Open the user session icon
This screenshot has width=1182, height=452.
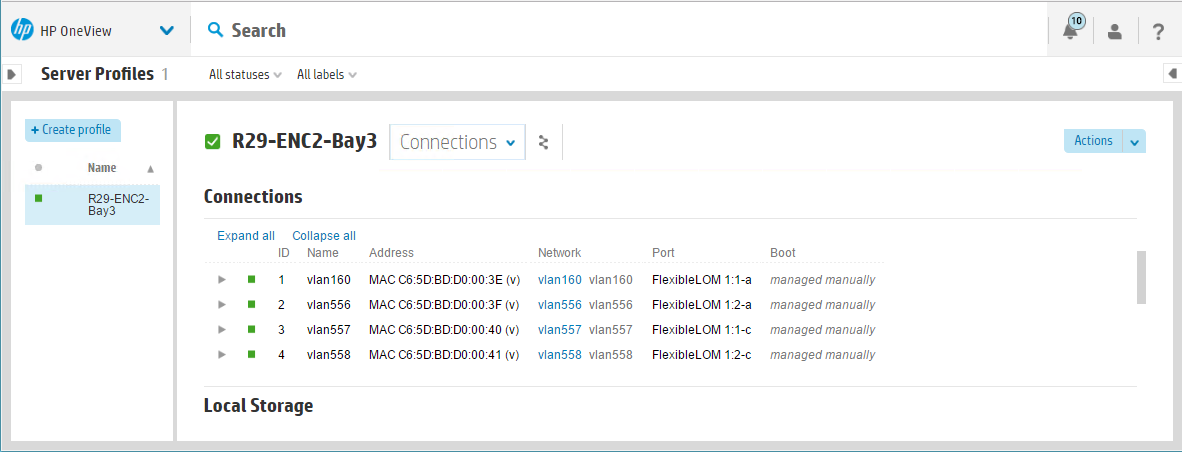coord(1114,32)
